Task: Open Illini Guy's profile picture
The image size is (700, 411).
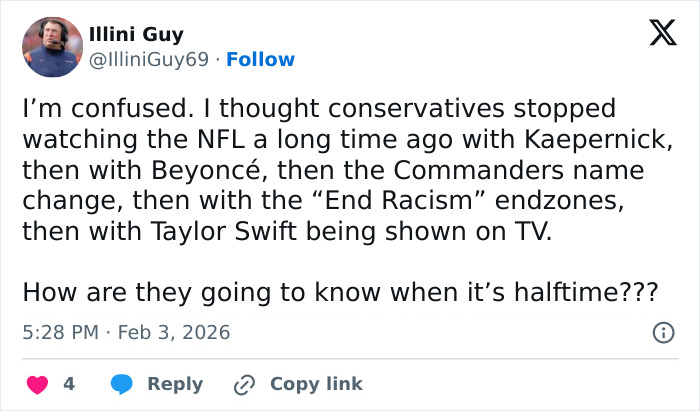Action: (52, 47)
